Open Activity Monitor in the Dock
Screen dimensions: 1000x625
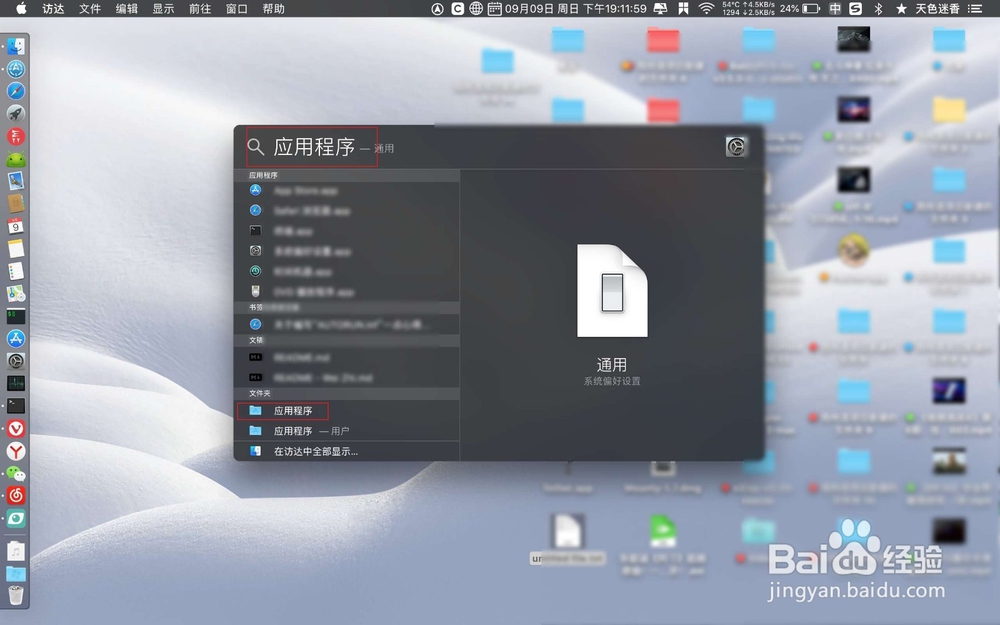(16, 383)
